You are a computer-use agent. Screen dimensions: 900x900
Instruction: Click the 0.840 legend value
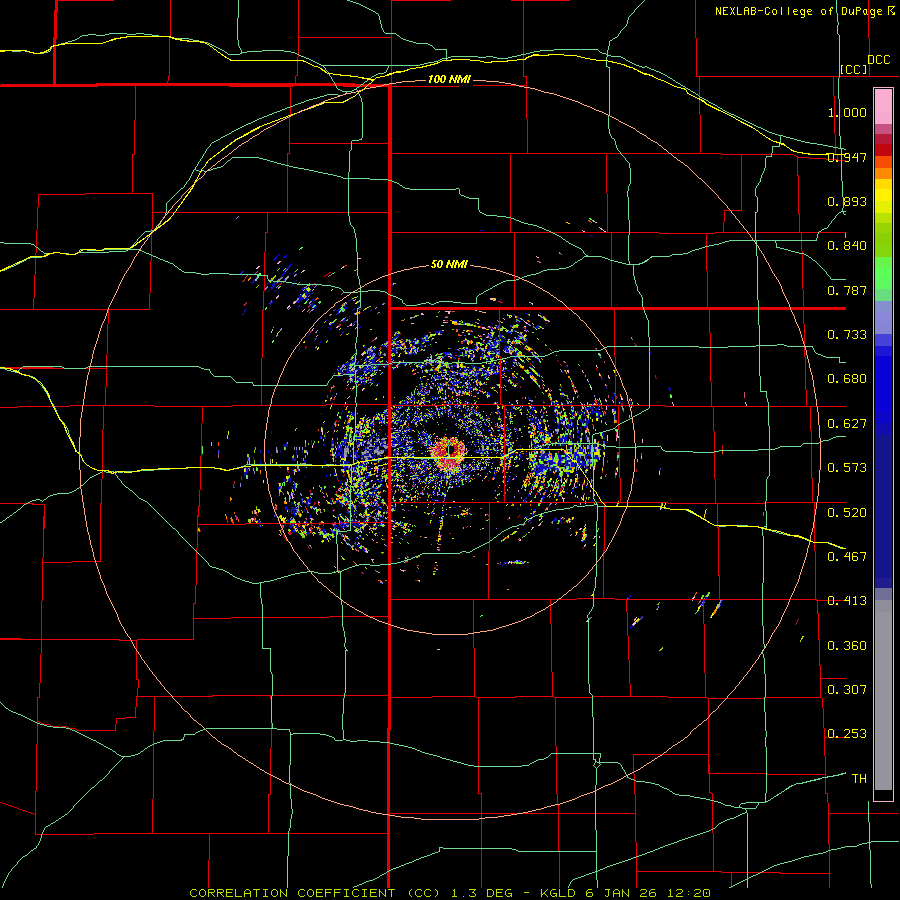click(847, 246)
